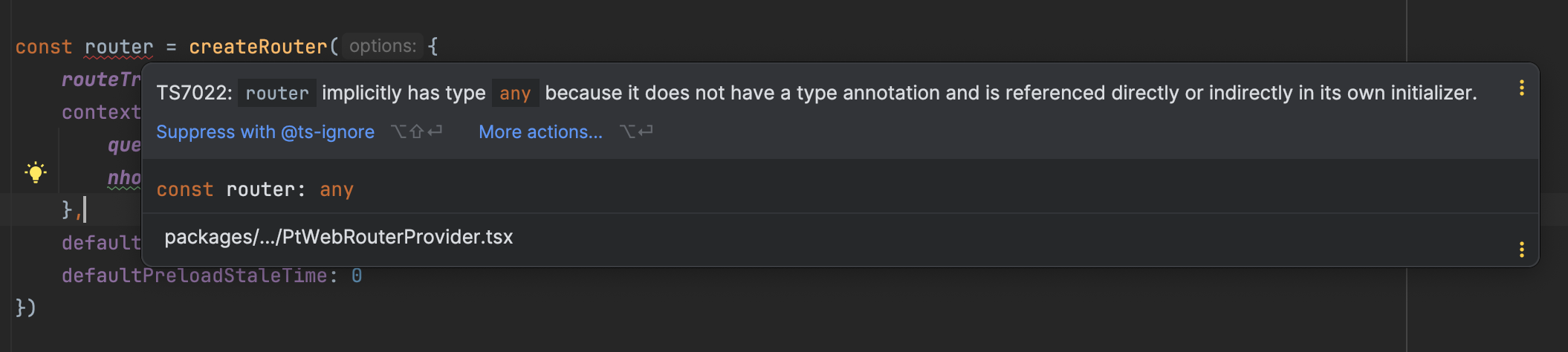Click the context property in the editor
Image resolution: width=1568 pixels, height=352 pixels.
point(101,112)
